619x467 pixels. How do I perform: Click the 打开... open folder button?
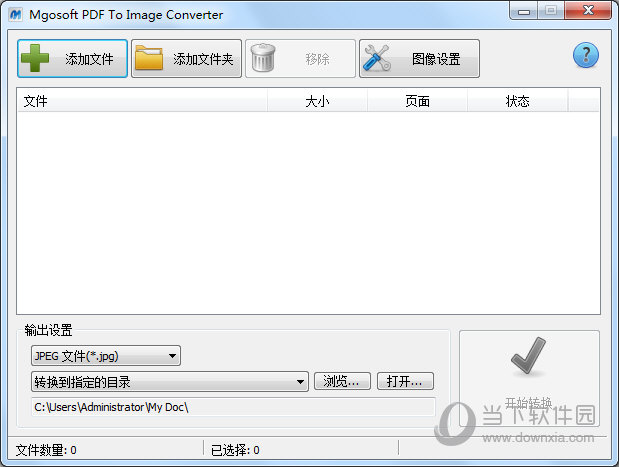405,381
